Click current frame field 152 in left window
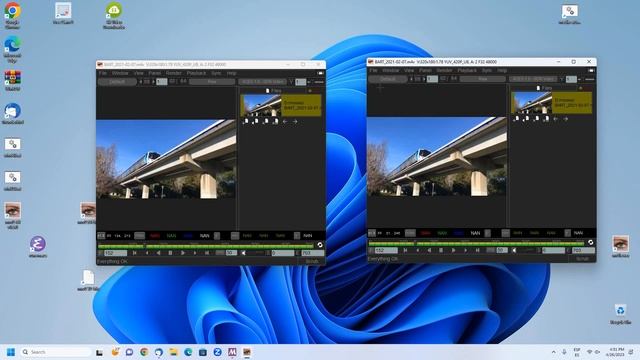640x360 pixels. click(115, 253)
